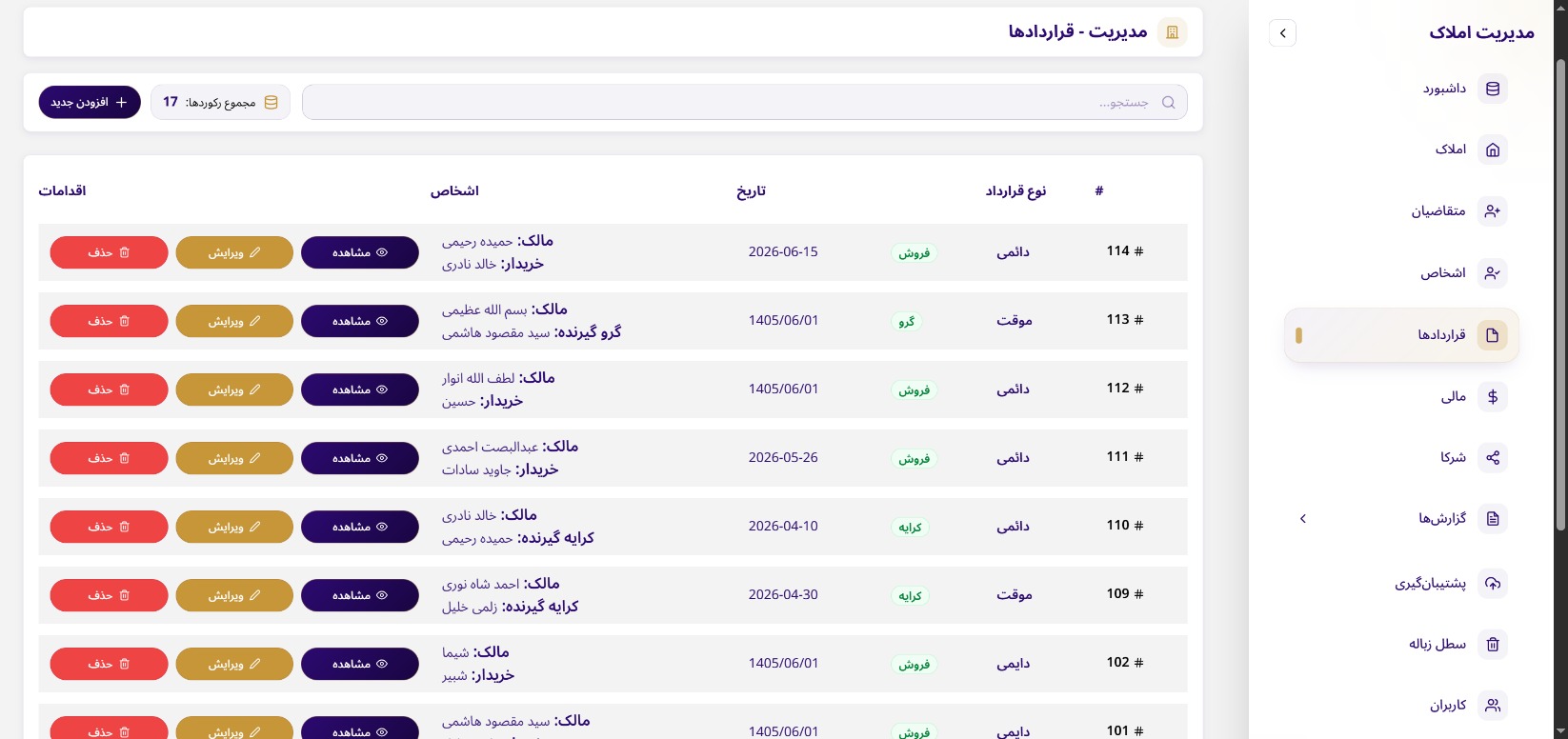View contract #102 with مشاهده
Viewport: 1568px width, 739px height.
(x=360, y=664)
